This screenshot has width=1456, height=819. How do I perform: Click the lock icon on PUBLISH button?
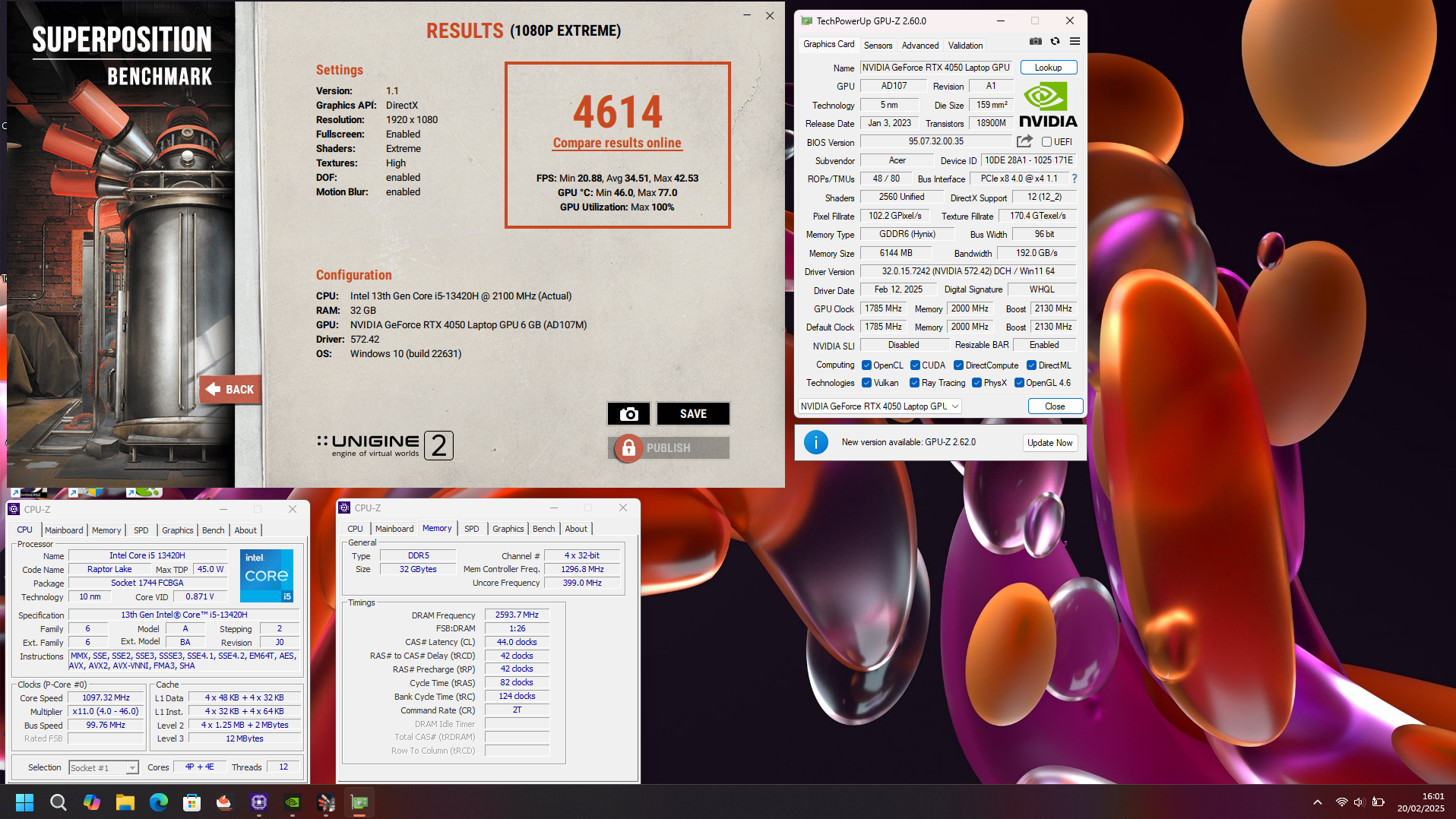point(628,448)
